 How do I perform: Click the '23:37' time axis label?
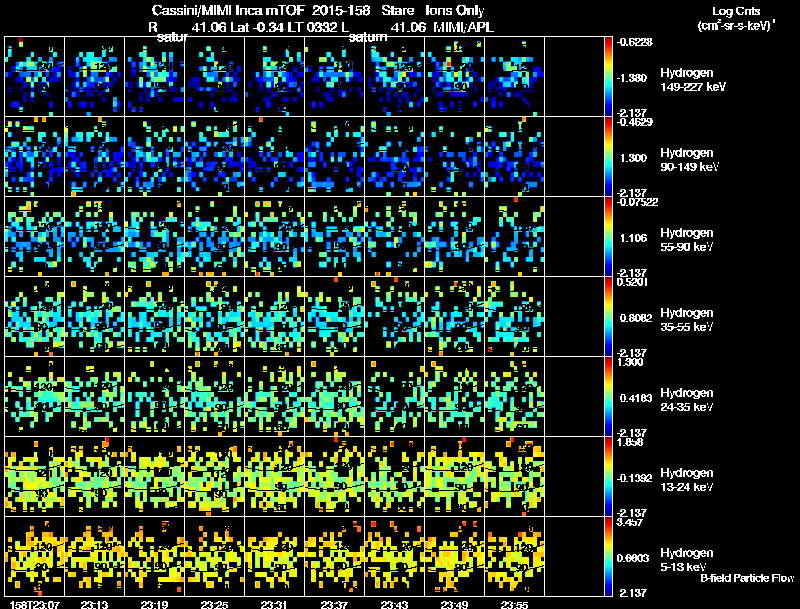tap(334, 605)
